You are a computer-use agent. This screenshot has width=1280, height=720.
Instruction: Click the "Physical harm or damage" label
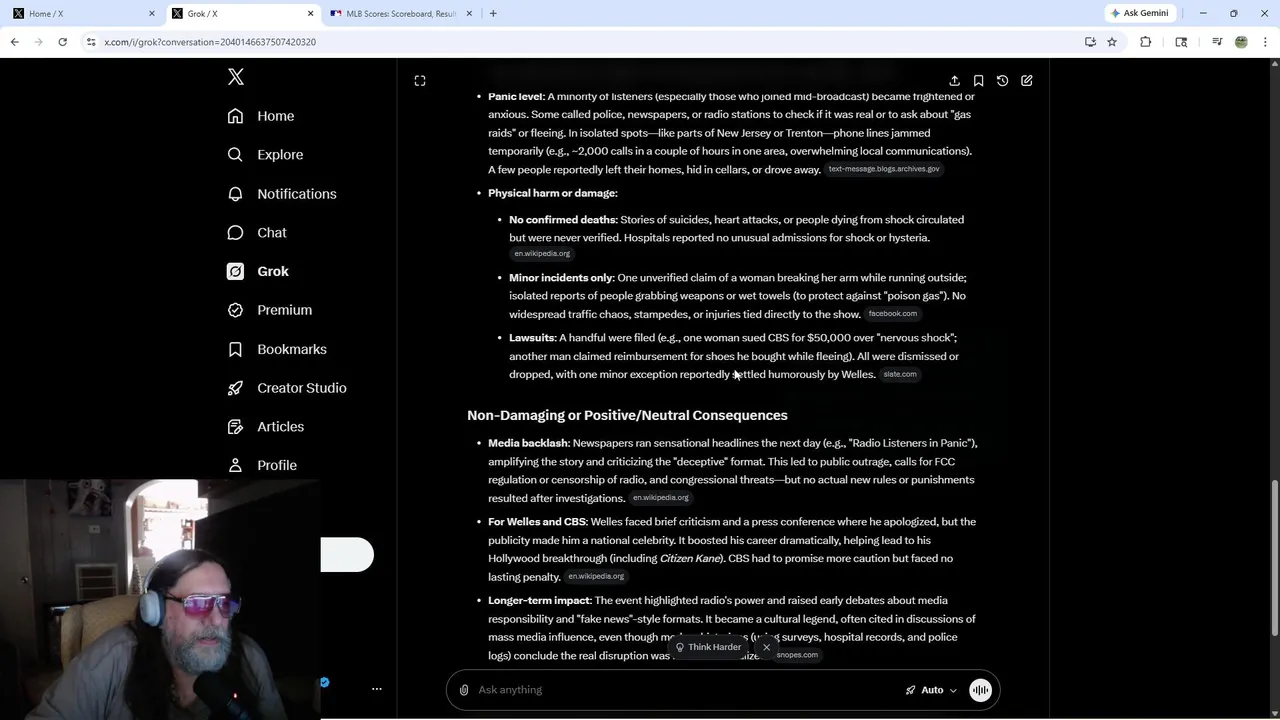(x=552, y=193)
